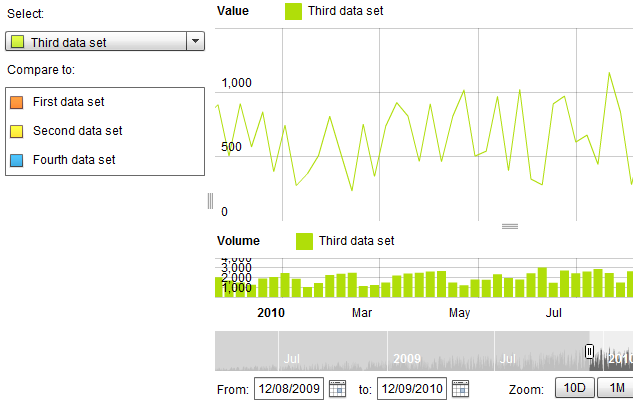This screenshot has width=633, height=404.
Task: Click the orange First data set swatch
Action: 17,103
